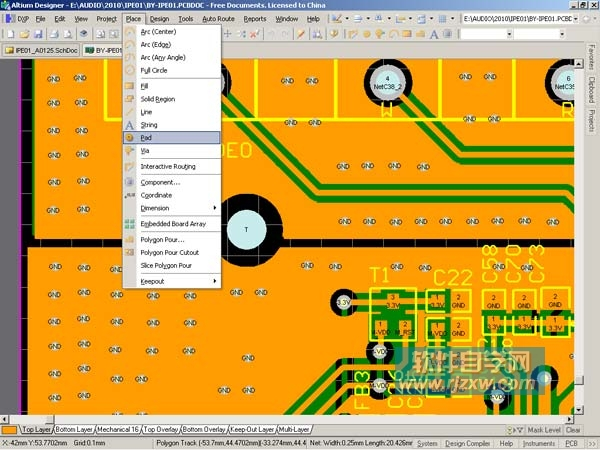The width and height of the screenshot is (600, 450).
Task: Open the Design Compiler panel button
Action: coord(467,443)
